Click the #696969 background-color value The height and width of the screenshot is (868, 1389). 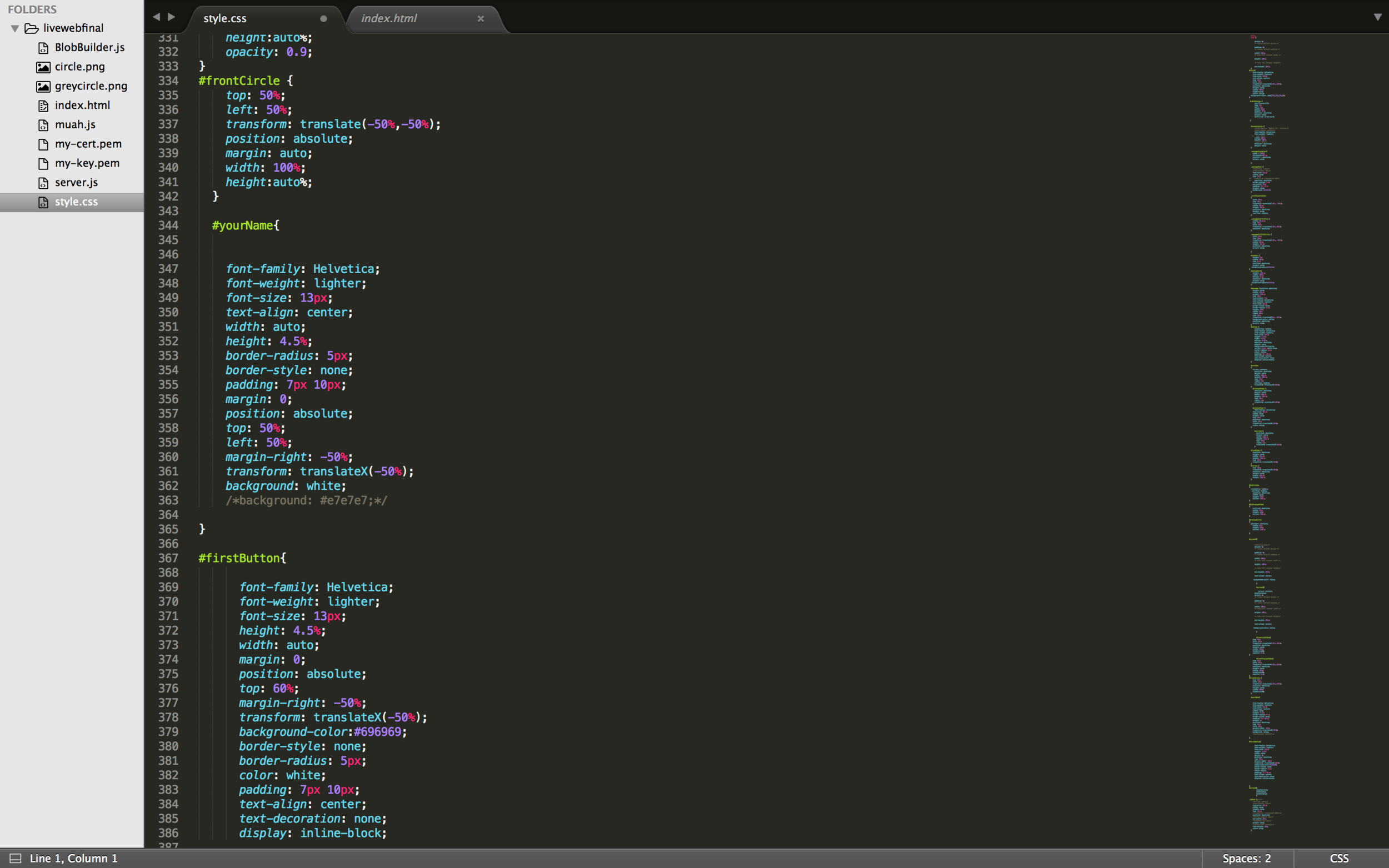[377, 732]
